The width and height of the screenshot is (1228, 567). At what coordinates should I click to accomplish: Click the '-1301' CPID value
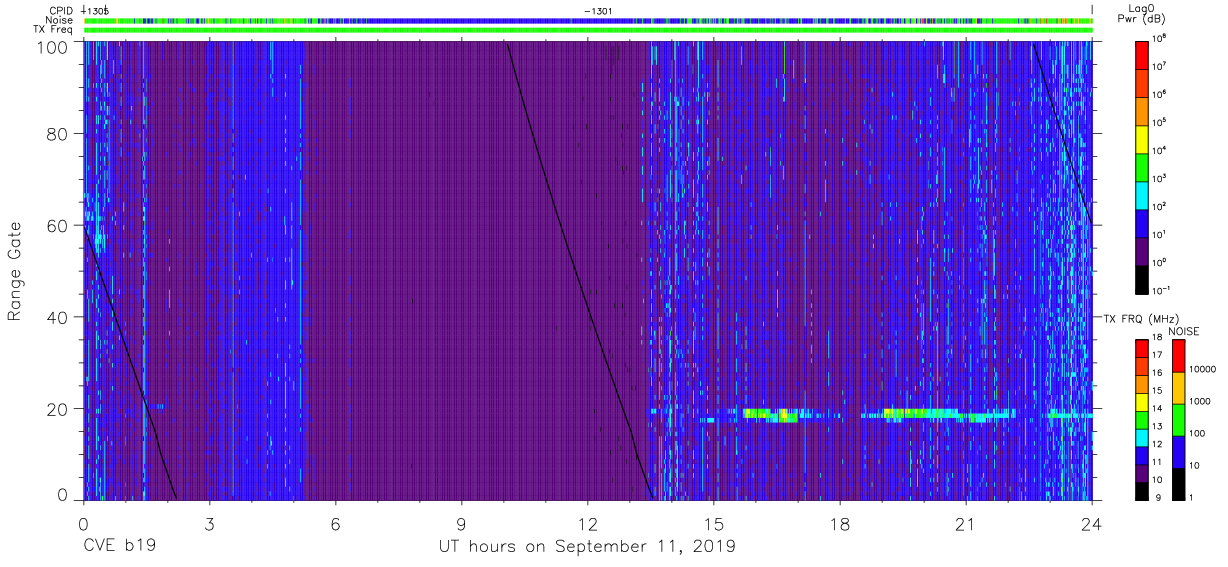click(599, 10)
